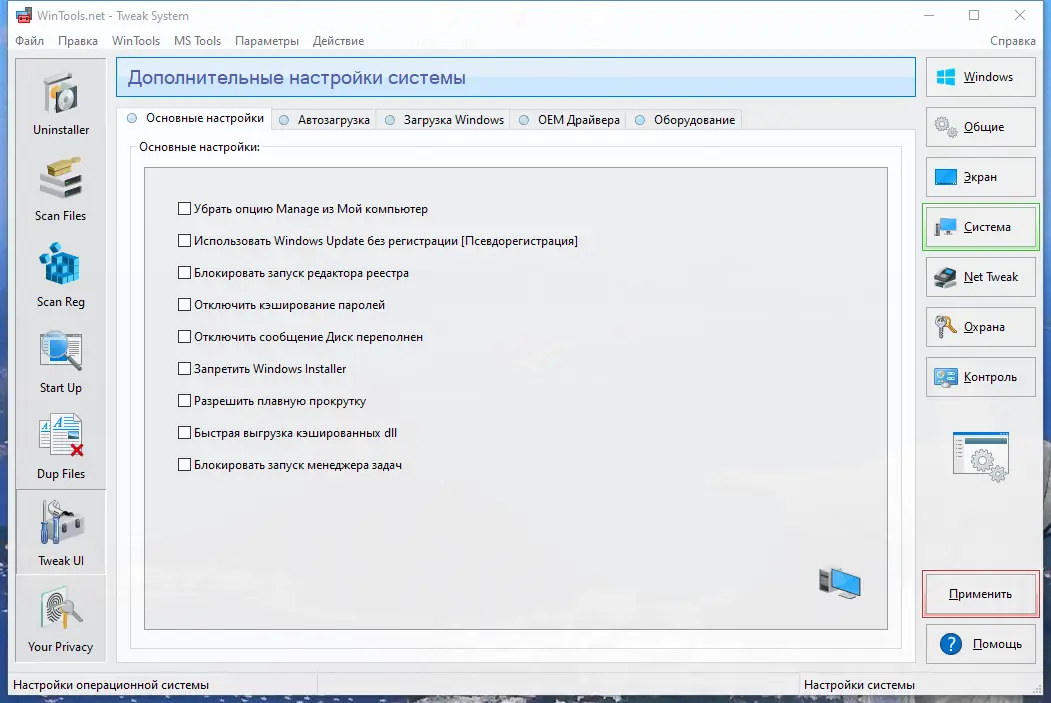Open the Действие menu
Viewport: 1051px width, 703px height.
(x=338, y=41)
